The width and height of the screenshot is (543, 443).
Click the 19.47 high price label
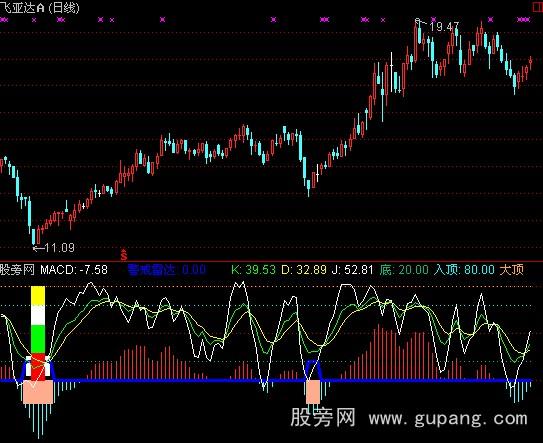444,27
